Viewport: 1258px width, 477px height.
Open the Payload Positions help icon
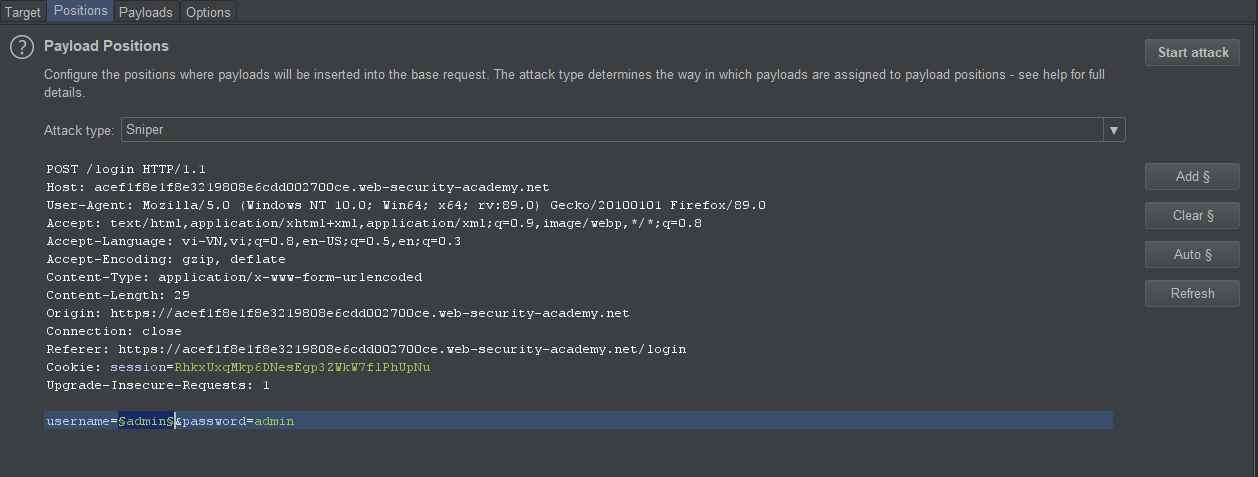[22, 47]
